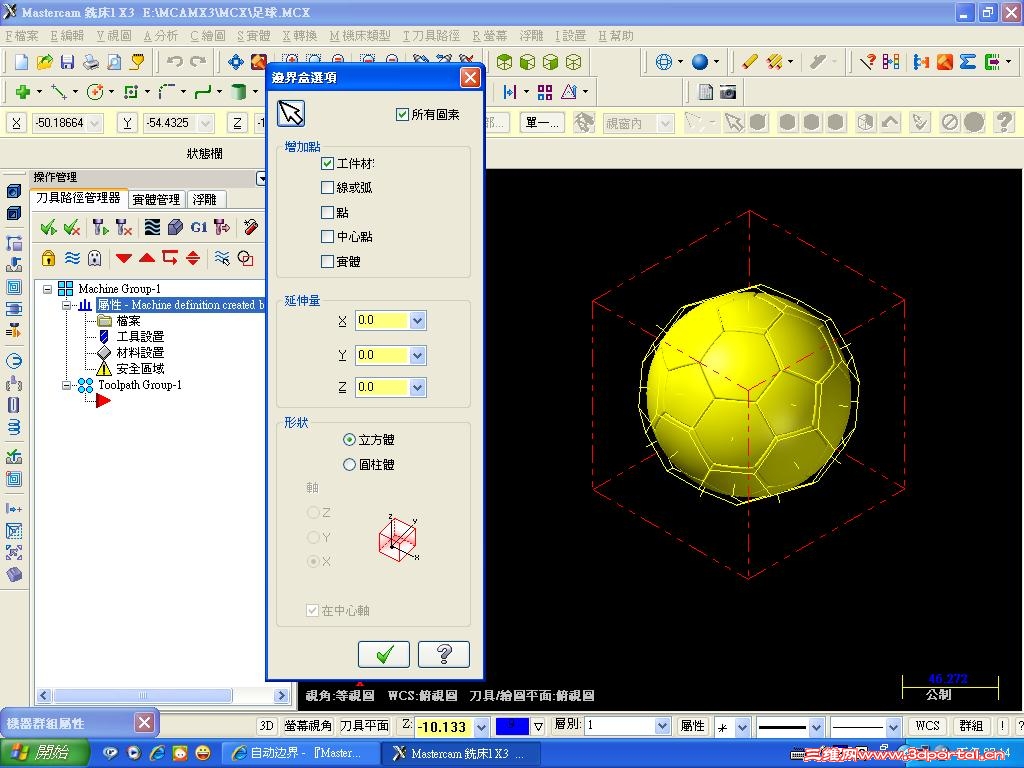Click the lock operations padlock icon
The width and height of the screenshot is (1024, 768).
coord(48,259)
